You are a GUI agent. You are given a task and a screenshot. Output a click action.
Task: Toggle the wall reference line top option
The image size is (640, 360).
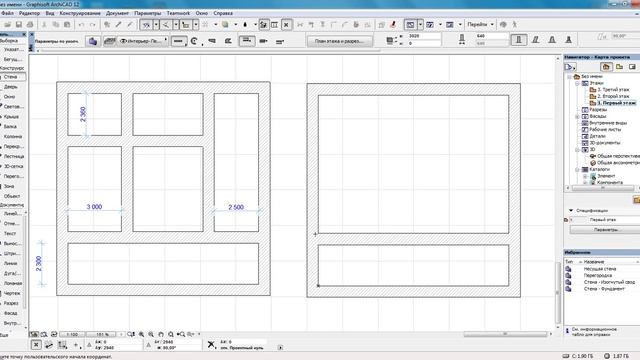coord(247,41)
